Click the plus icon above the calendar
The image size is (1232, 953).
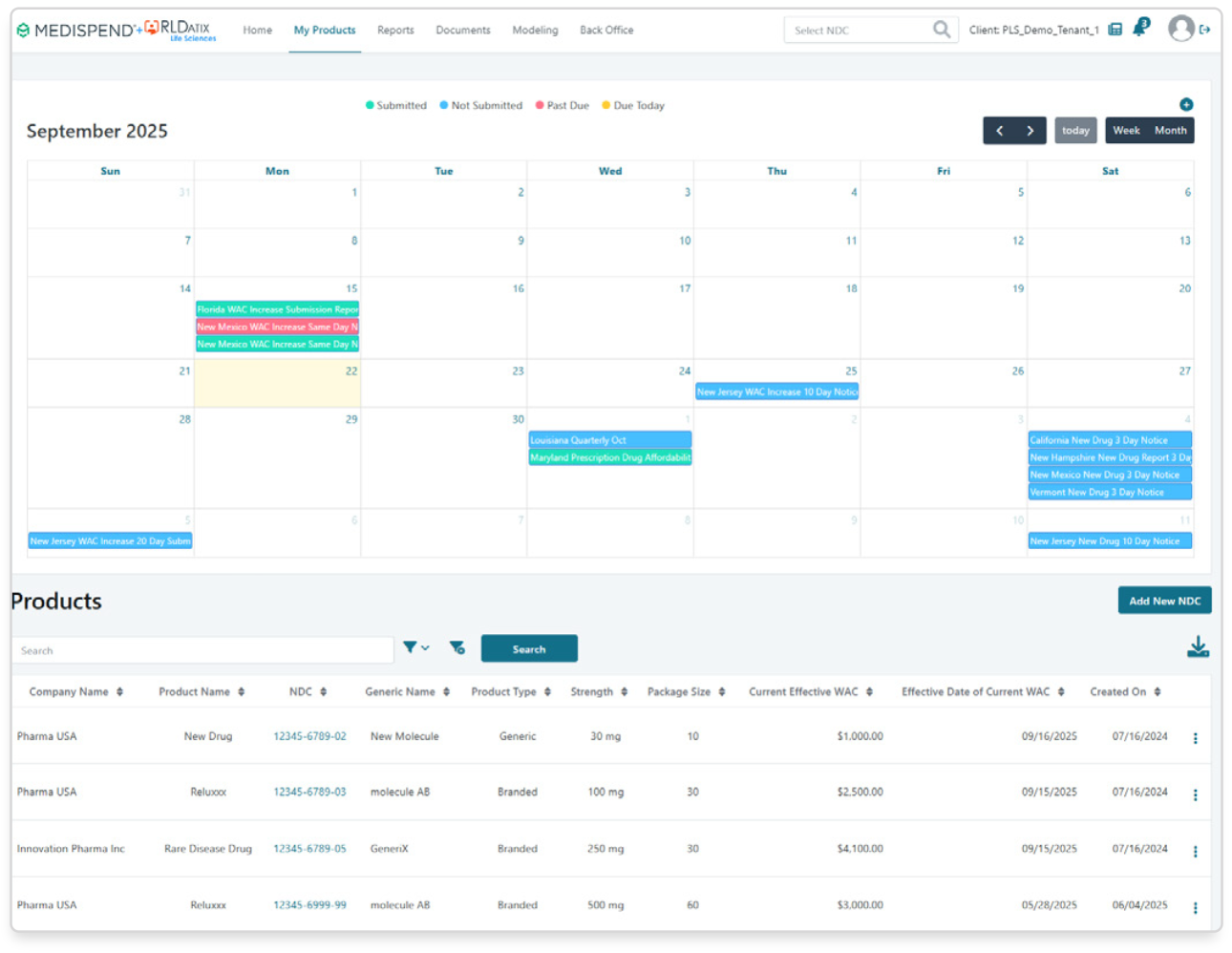point(1185,104)
